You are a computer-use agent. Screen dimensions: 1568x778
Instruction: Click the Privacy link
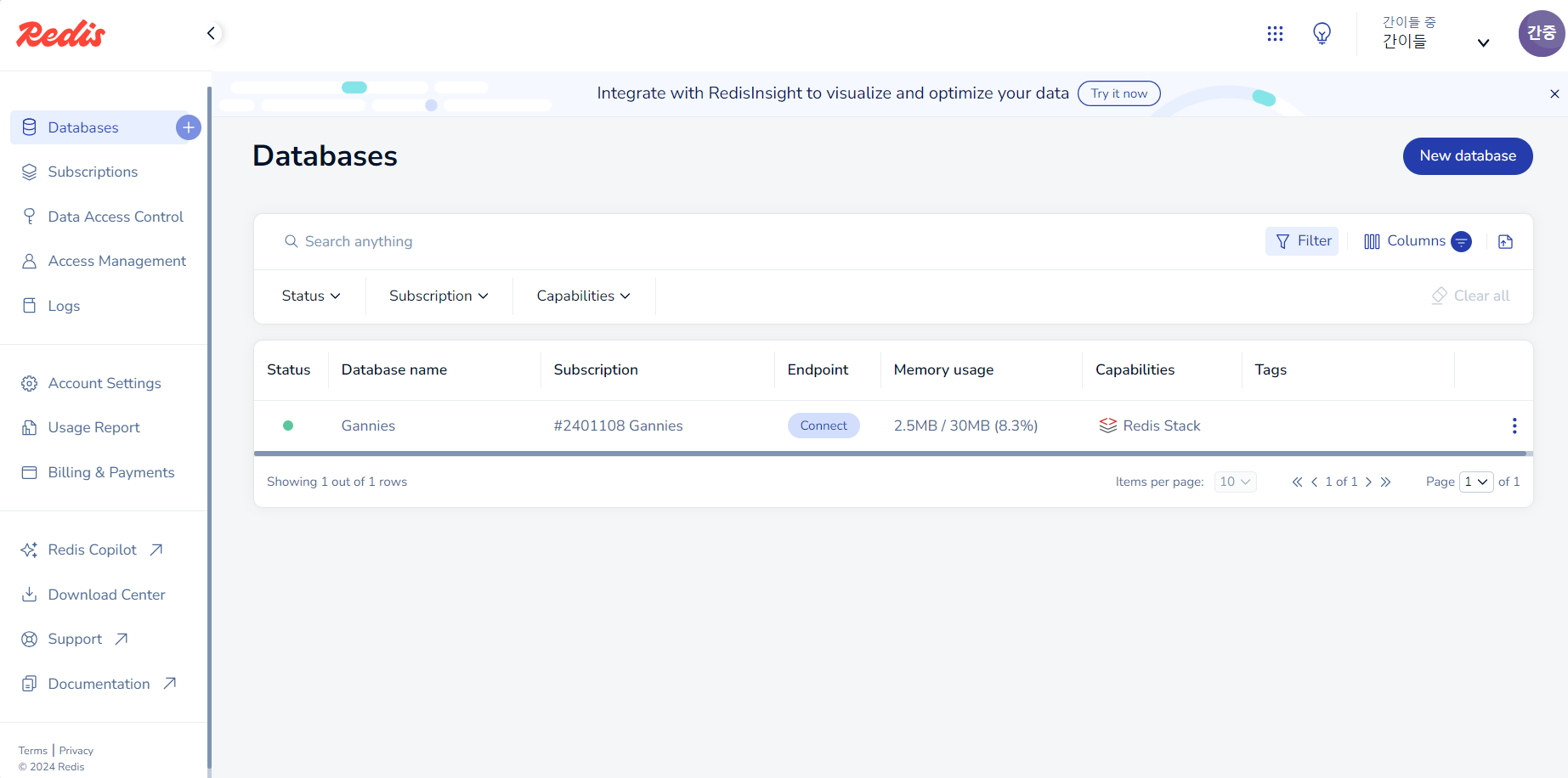tap(76, 751)
